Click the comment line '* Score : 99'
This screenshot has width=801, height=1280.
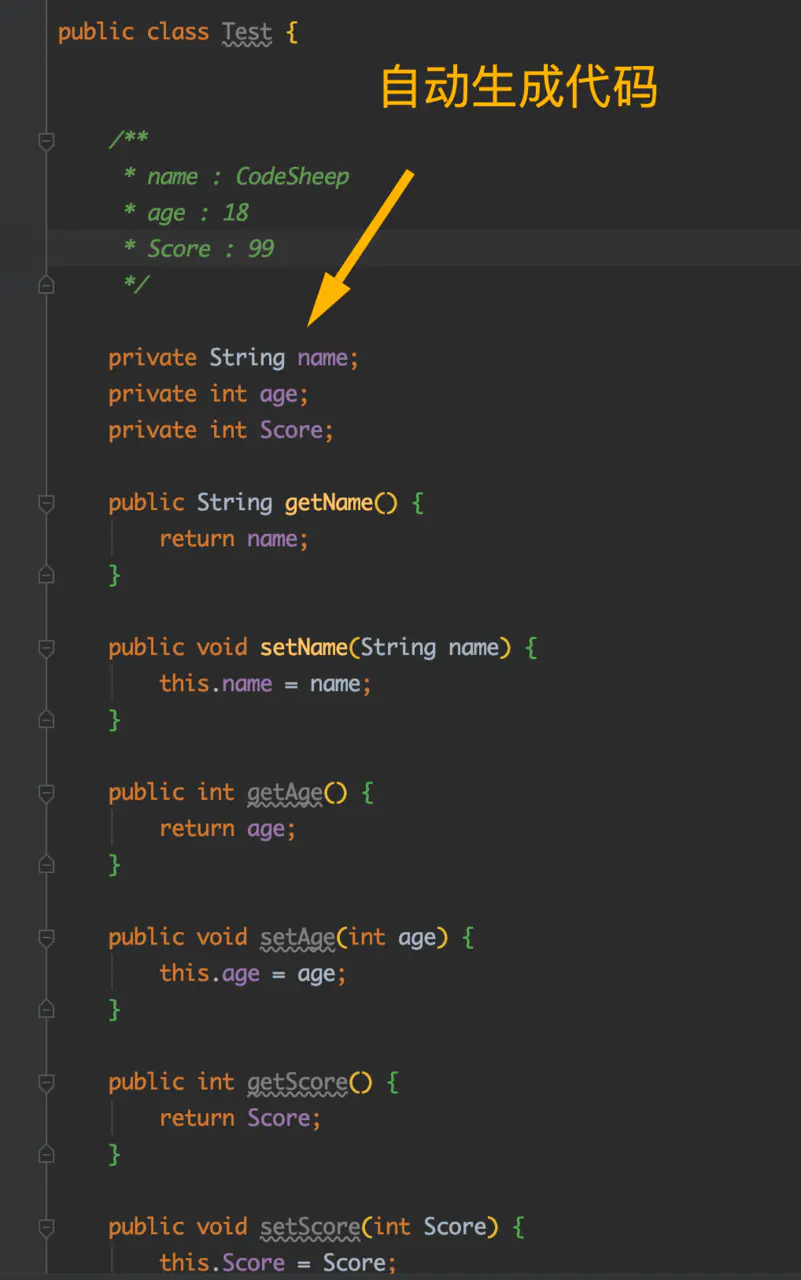pos(198,249)
